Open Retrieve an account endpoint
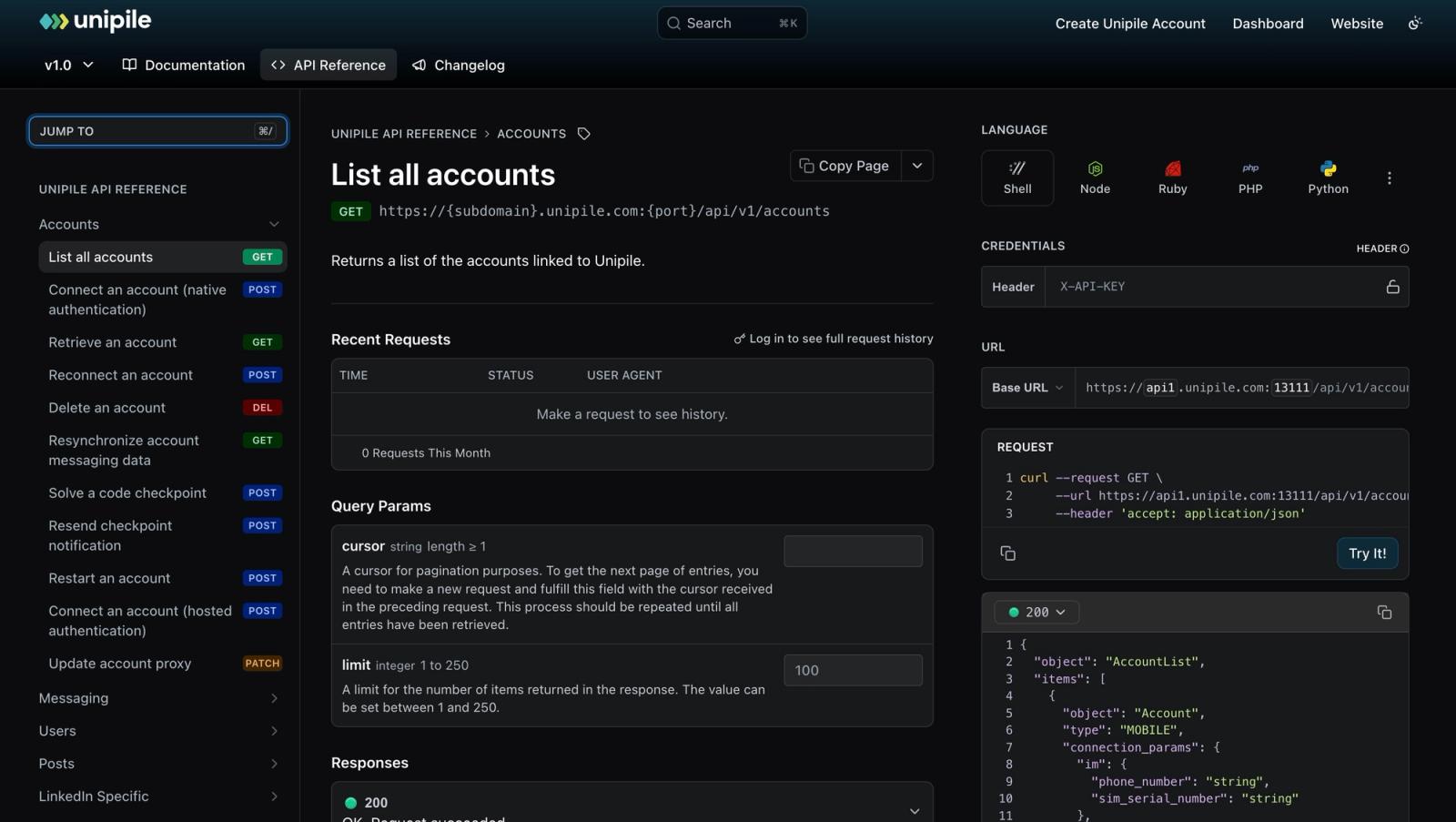The width and height of the screenshot is (1456, 822). click(x=163, y=342)
